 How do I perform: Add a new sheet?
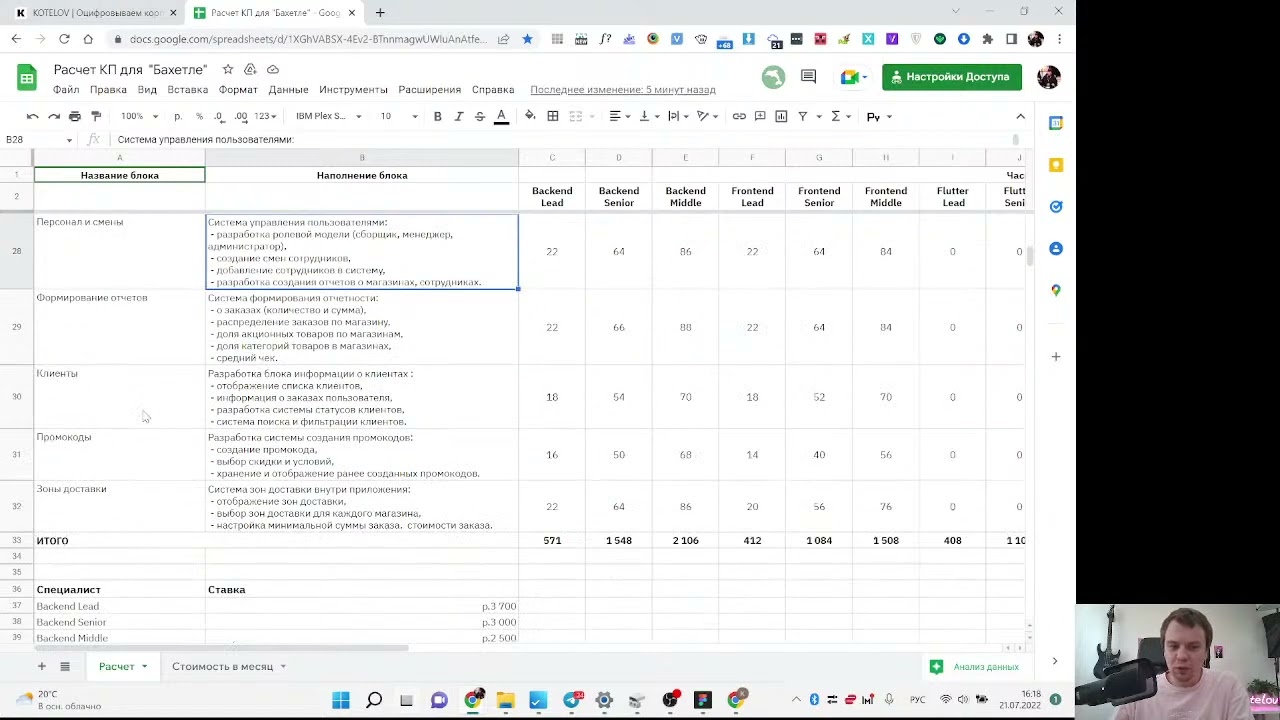(x=41, y=666)
